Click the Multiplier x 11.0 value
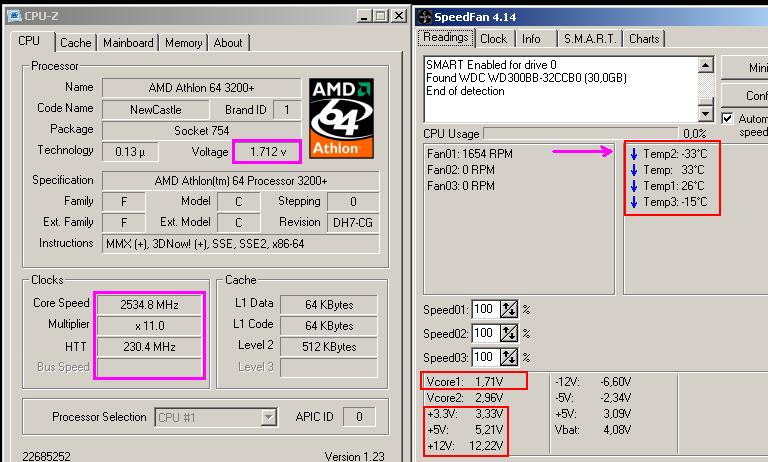The image size is (768, 462). click(149, 326)
